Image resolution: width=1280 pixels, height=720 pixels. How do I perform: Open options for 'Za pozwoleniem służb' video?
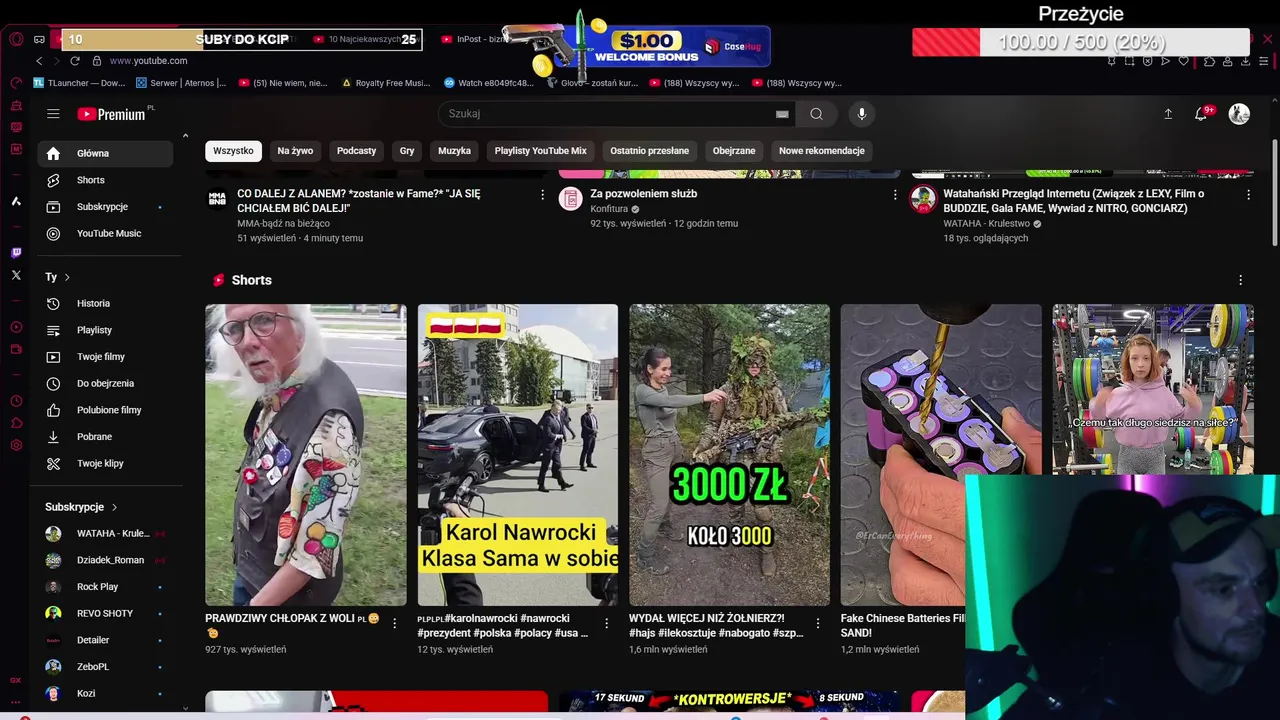[x=895, y=194]
